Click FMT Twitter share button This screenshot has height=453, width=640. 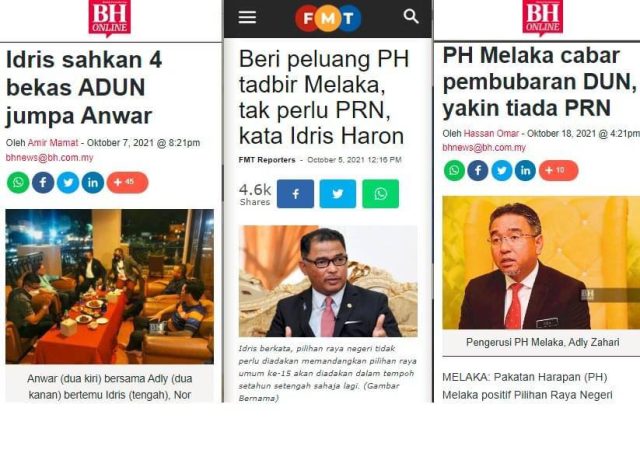(338, 194)
